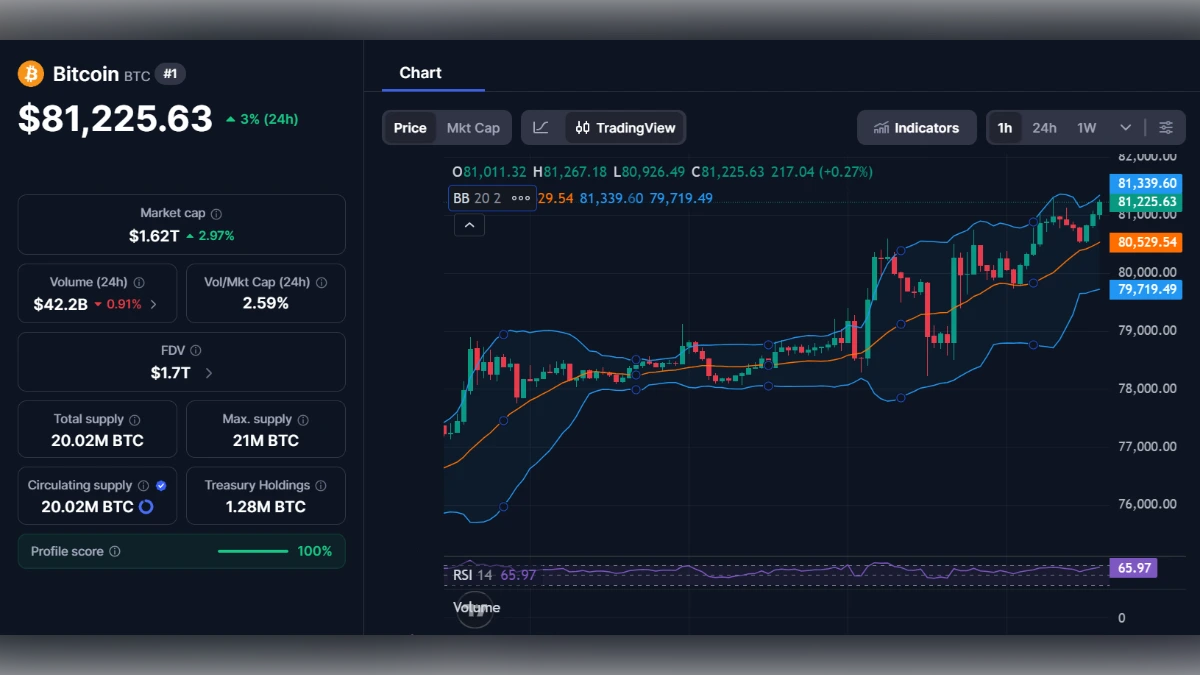Open Max. supply info icon

[x=303, y=420]
